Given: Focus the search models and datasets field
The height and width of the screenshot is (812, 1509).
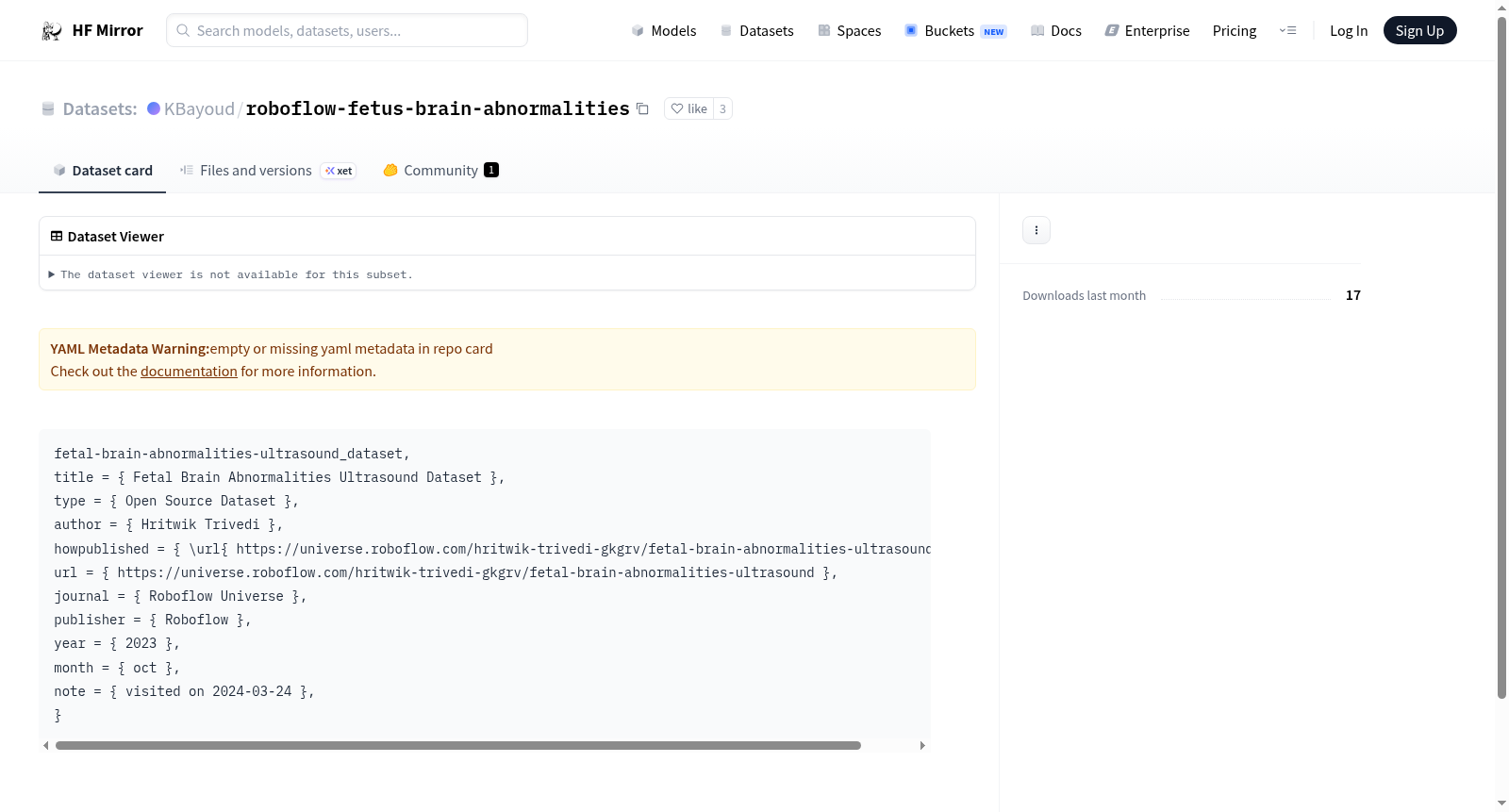Looking at the screenshot, I should (x=347, y=30).
